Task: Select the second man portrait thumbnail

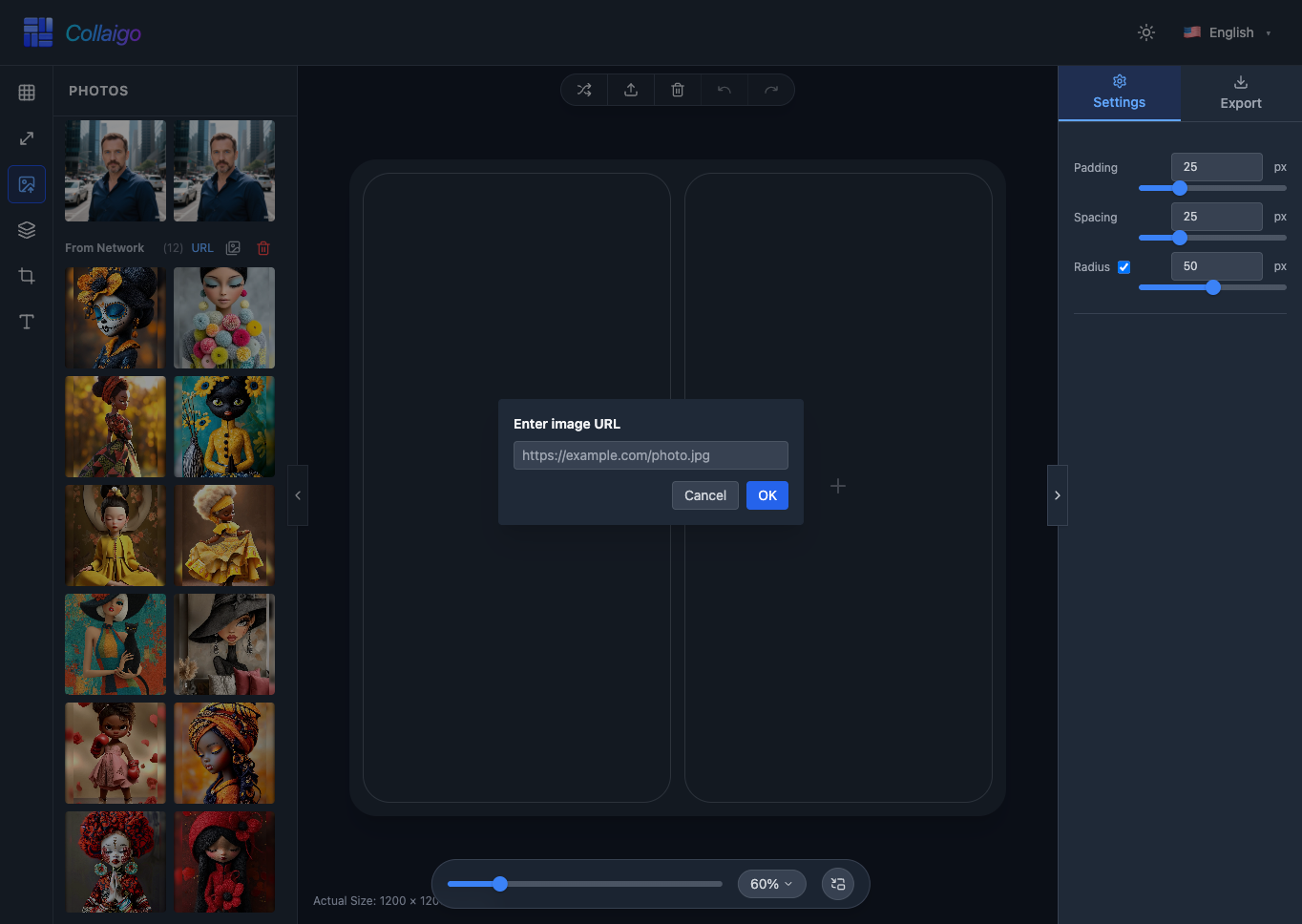Action: point(224,171)
